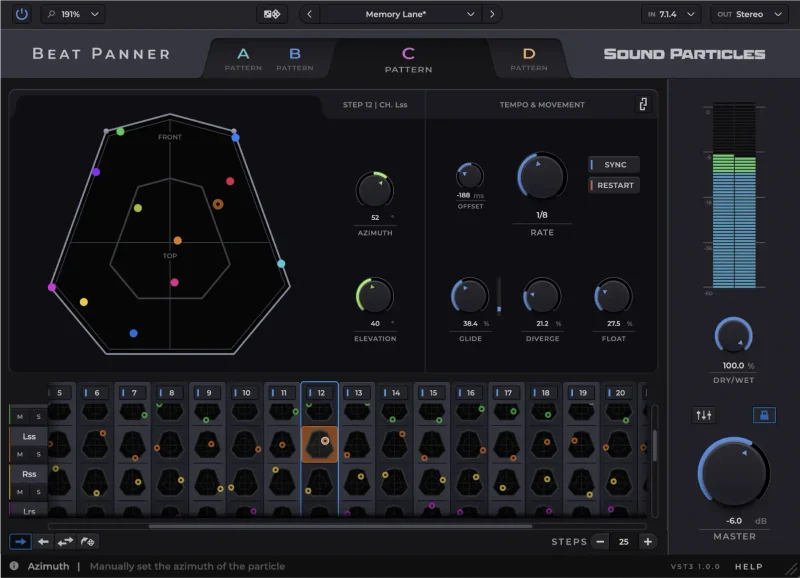Increase steps with the plus button
This screenshot has width=800, height=578.
647,541
